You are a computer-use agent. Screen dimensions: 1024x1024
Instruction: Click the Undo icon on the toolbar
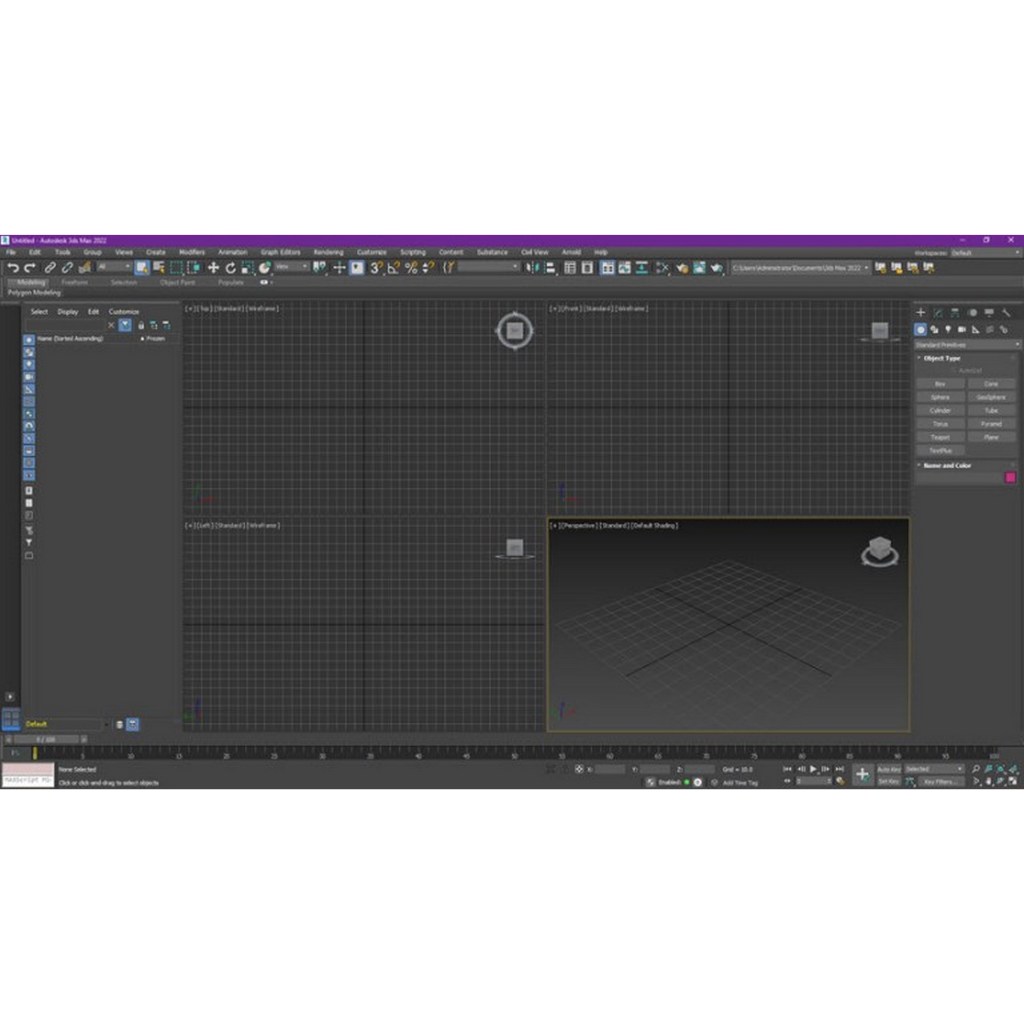pyautogui.click(x=12, y=268)
